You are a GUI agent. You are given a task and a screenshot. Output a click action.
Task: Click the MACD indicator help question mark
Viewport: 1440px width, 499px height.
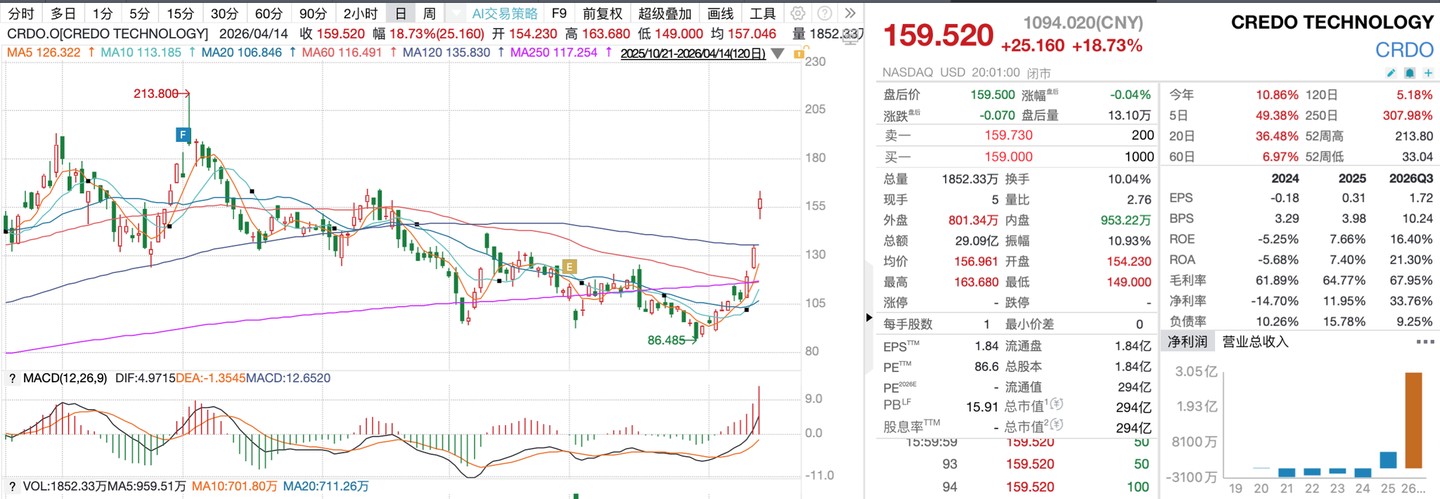click(x=11, y=378)
